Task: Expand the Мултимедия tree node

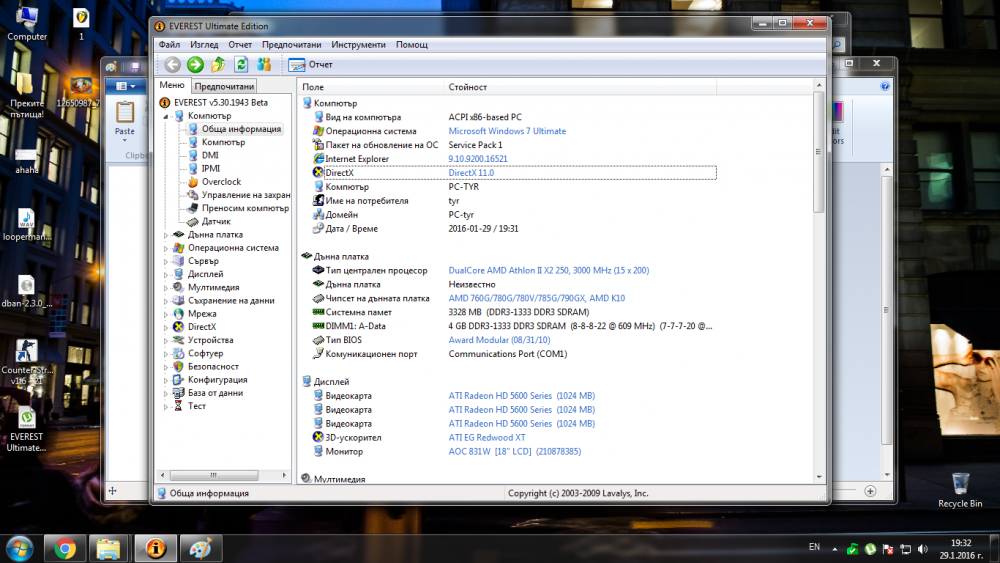Action: [x=166, y=288]
